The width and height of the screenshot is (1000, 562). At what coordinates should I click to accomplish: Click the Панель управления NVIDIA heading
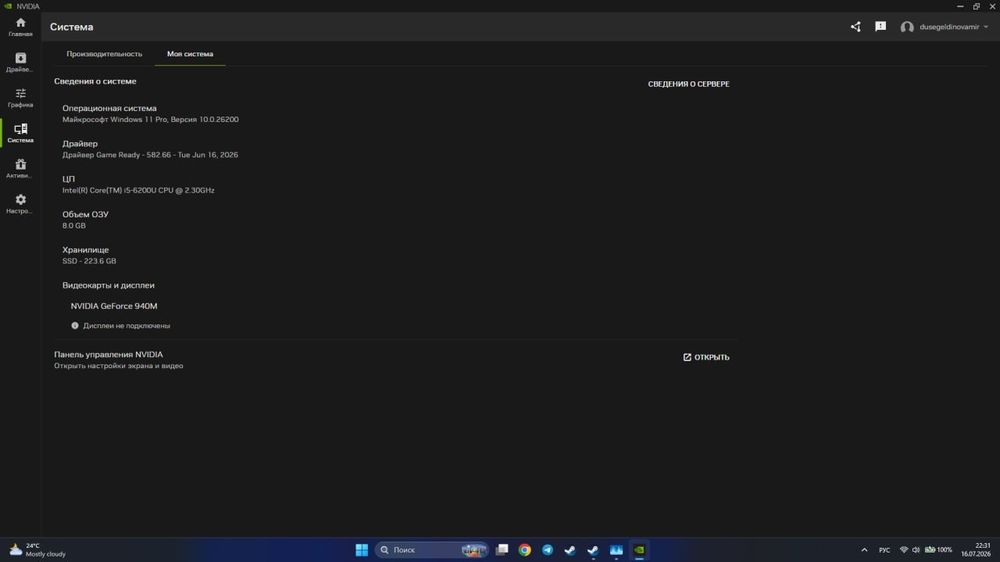pyautogui.click(x=108, y=355)
